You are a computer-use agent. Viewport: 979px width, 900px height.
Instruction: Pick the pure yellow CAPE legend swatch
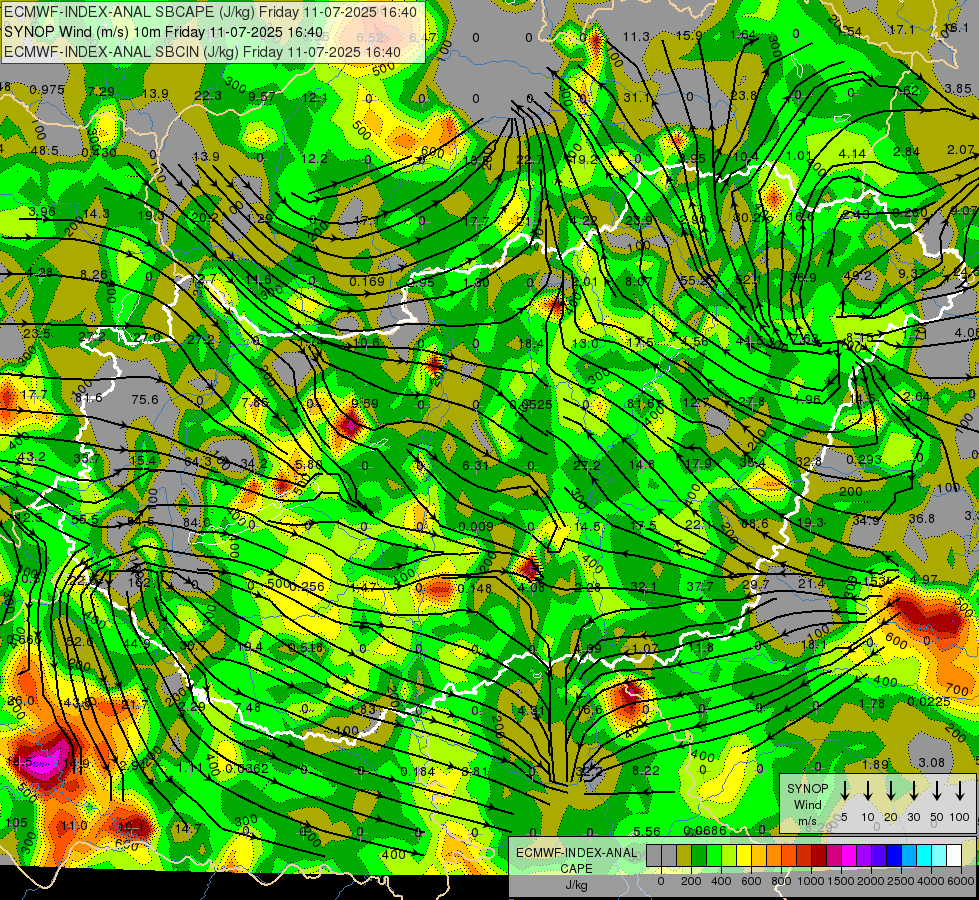(x=744, y=855)
